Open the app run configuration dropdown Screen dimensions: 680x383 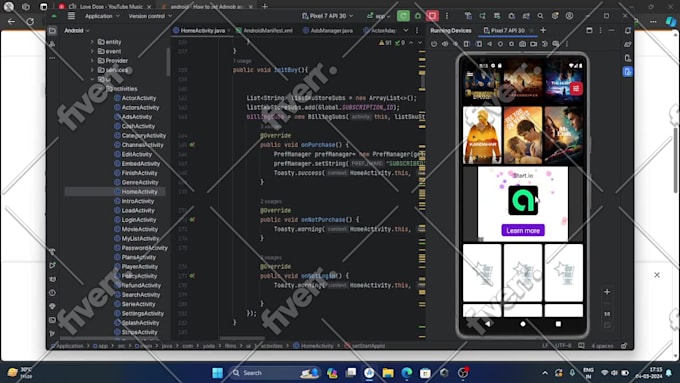[379, 16]
